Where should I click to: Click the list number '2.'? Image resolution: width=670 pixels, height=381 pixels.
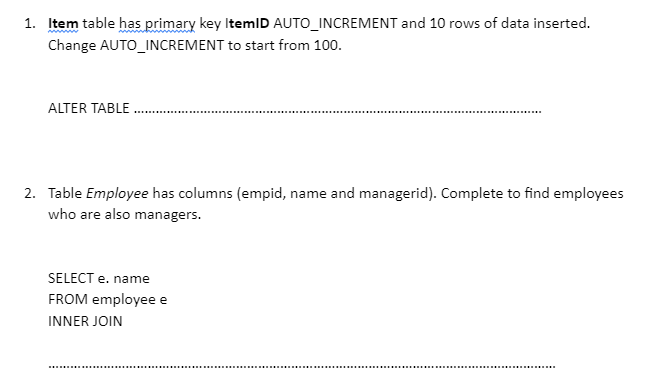click(29, 193)
